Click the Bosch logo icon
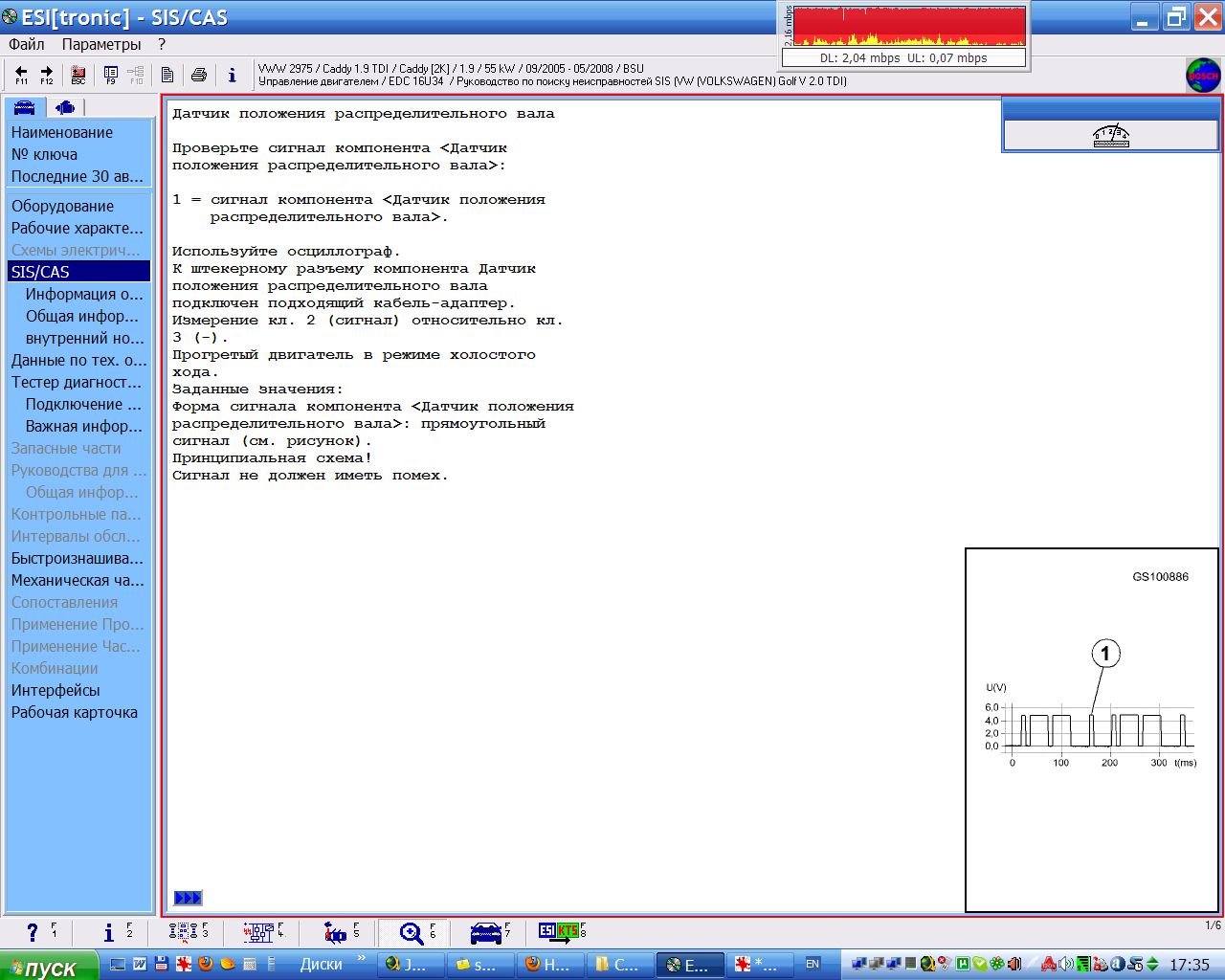Image resolution: width=1225 pixels, height=980 pixels. 1203,76
